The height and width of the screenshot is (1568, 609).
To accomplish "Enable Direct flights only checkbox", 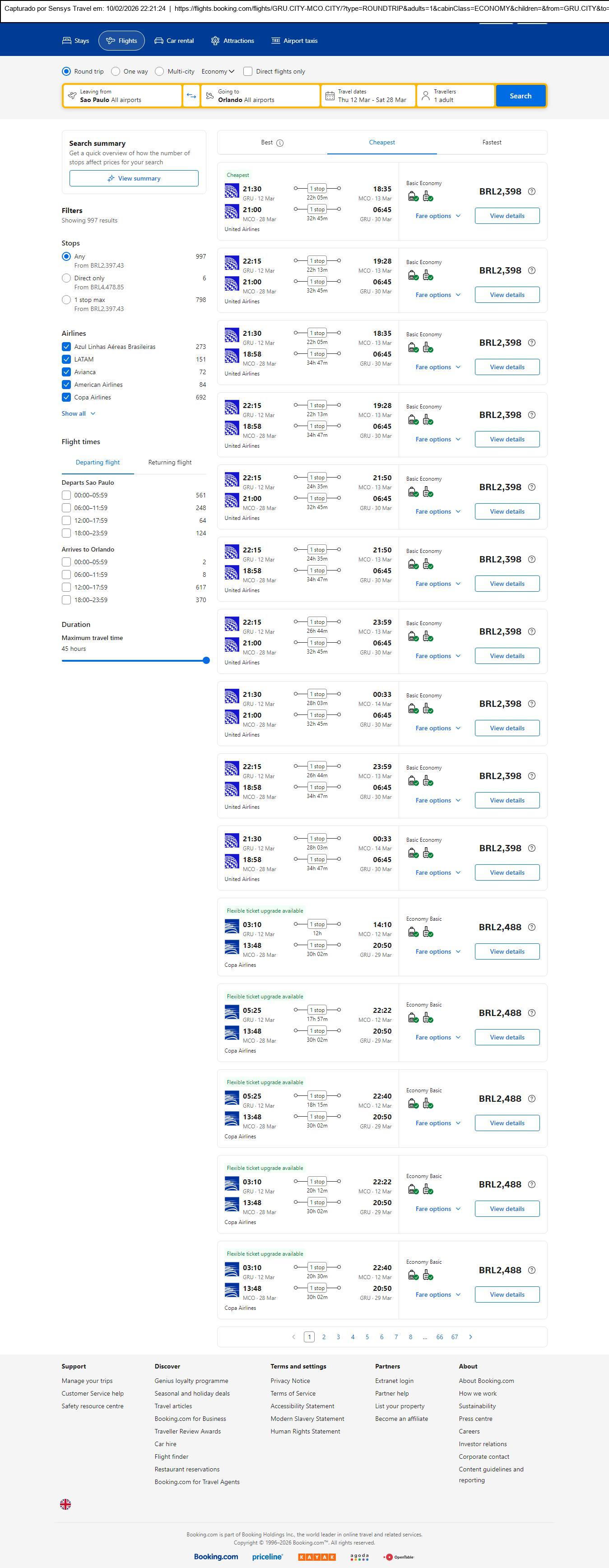I will (x=248, y=71).
